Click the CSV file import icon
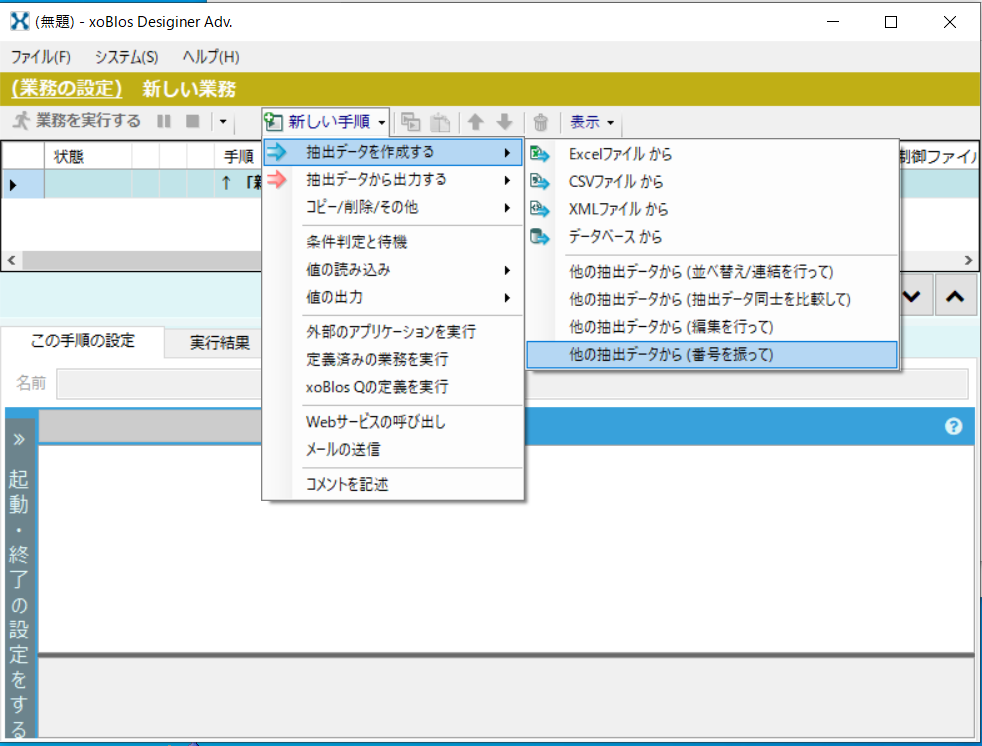 (540, 182)
